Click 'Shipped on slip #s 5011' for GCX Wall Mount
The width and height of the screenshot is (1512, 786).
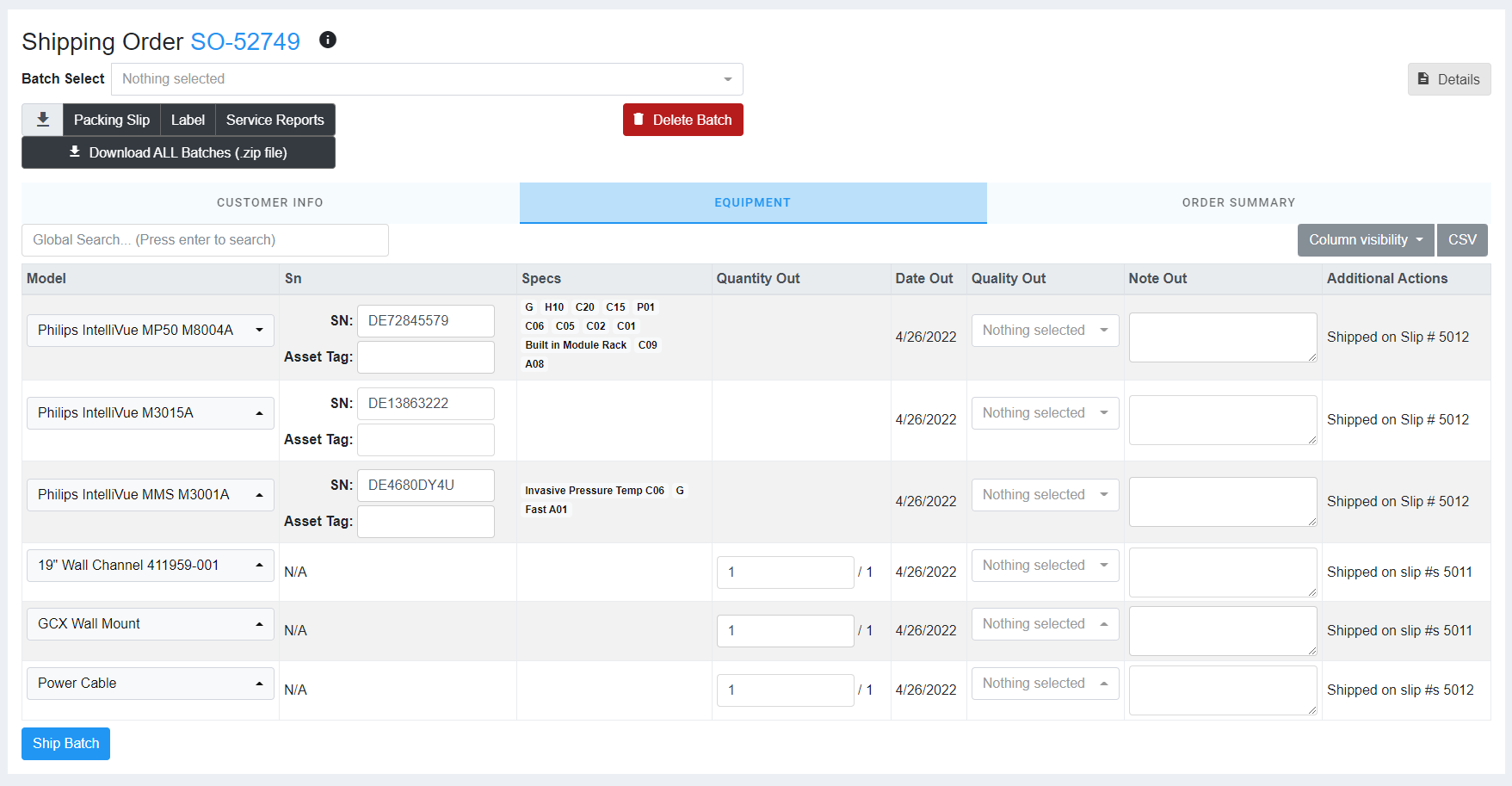[x=1399, y=631]
